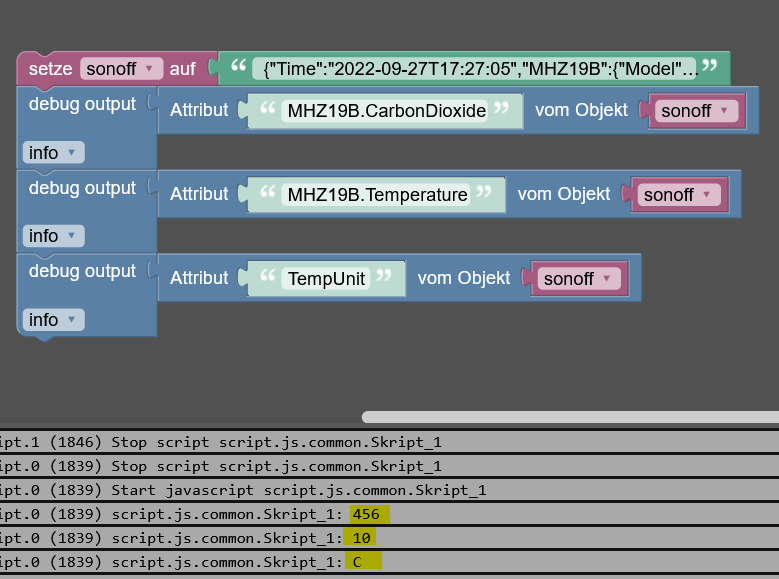The image size is (779, 579).
Task: Open info level dropdown of TempUnit debug block
Action: pyautogui.click(x=53, y=320)
